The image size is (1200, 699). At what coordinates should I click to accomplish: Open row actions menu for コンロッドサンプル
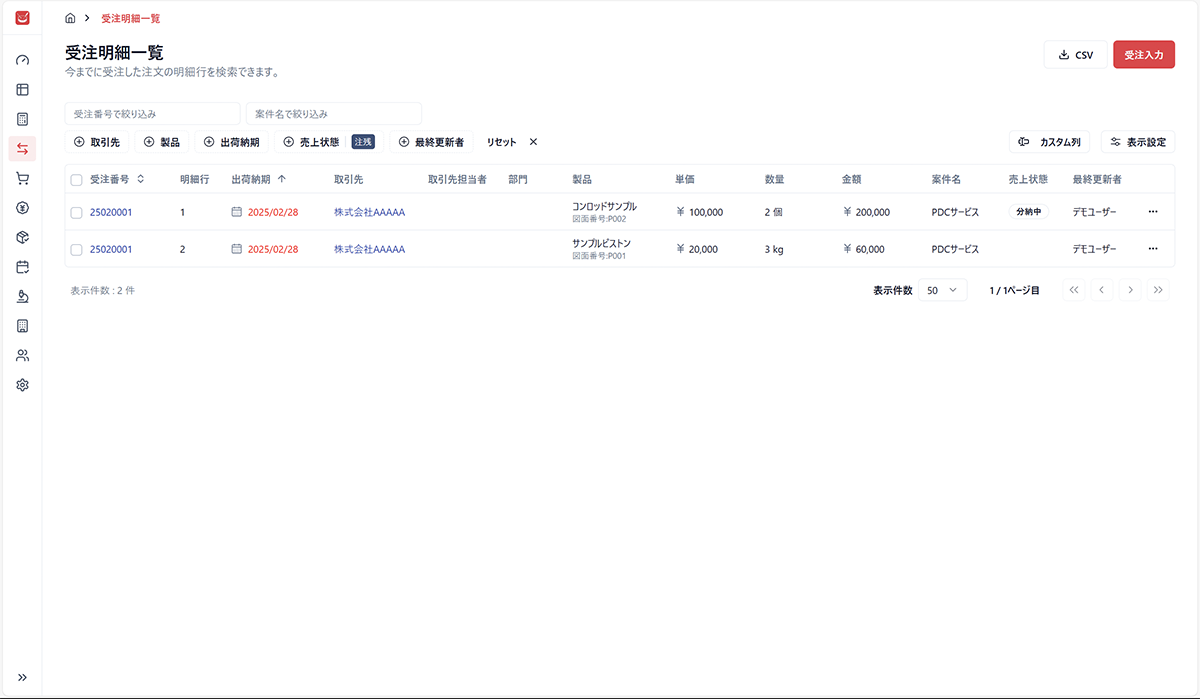1153,212
